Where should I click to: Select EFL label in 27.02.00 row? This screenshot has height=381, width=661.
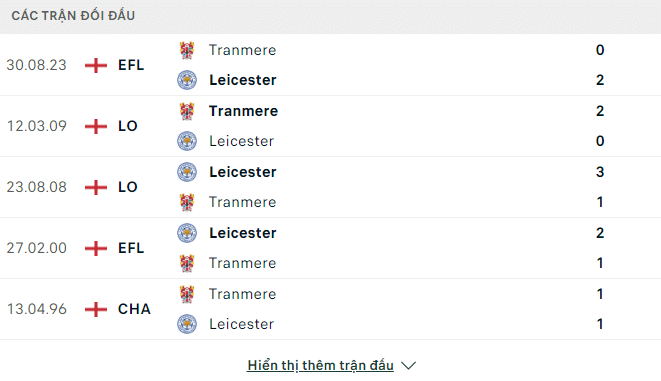coord(131,248)
